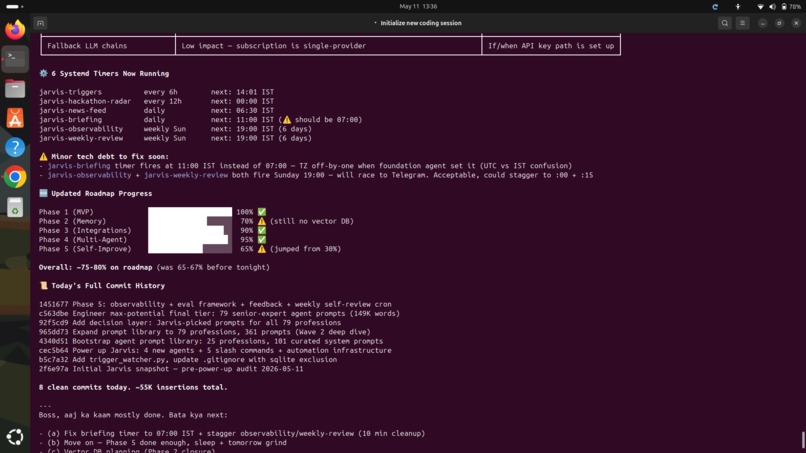
Task: Minimize the terminal window
Action: click(x=762, y=23)
